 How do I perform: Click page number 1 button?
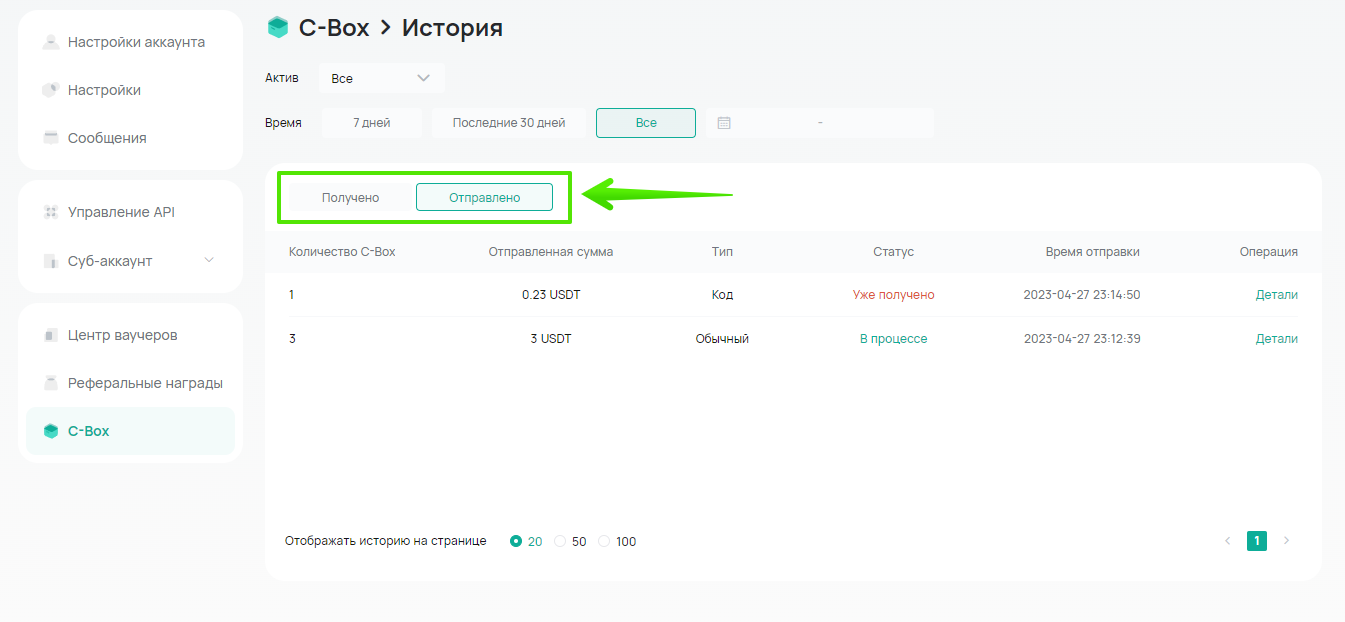click(x=1257, y=541)
